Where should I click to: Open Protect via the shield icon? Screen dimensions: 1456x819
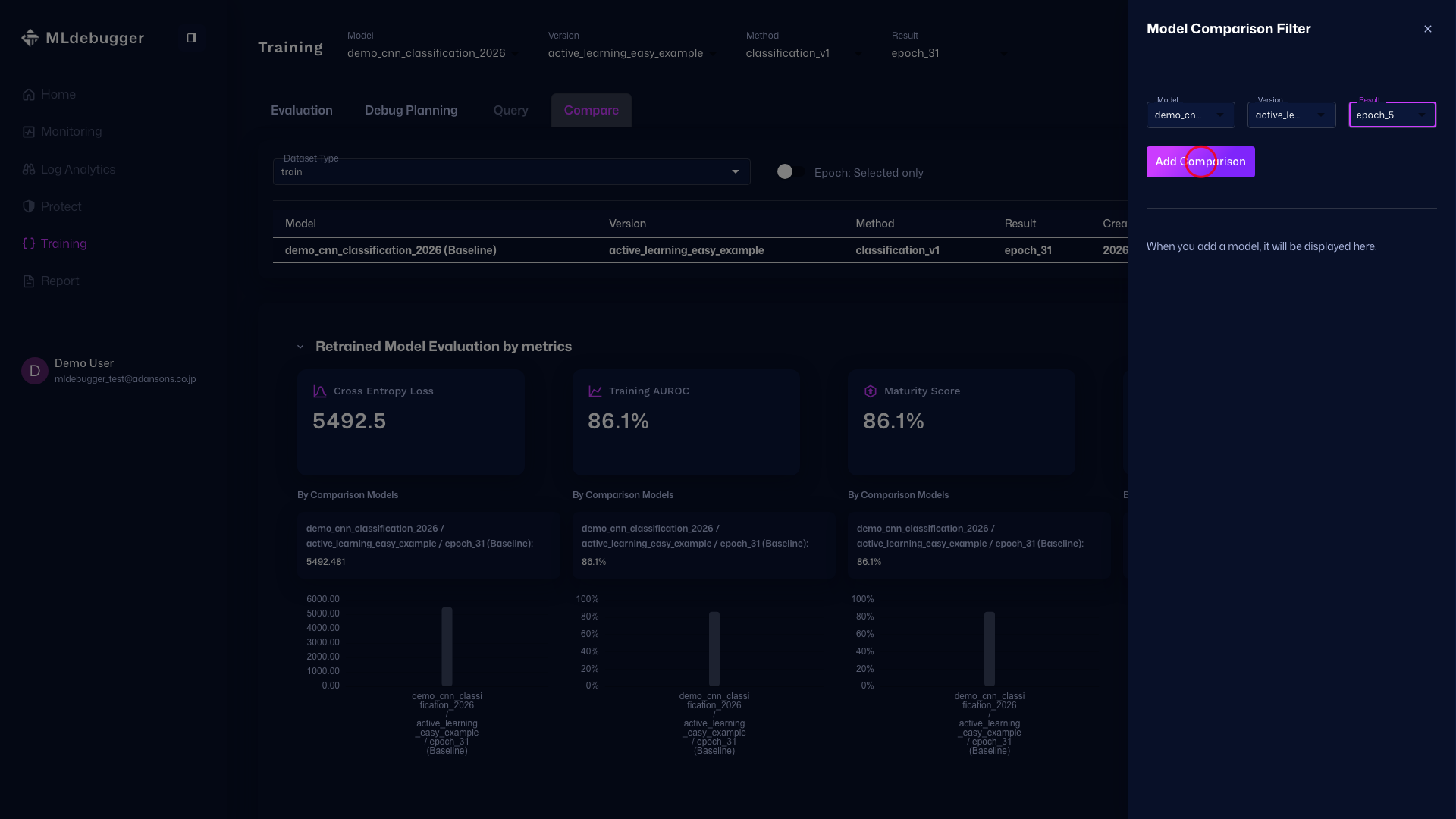tap(29, 207)
